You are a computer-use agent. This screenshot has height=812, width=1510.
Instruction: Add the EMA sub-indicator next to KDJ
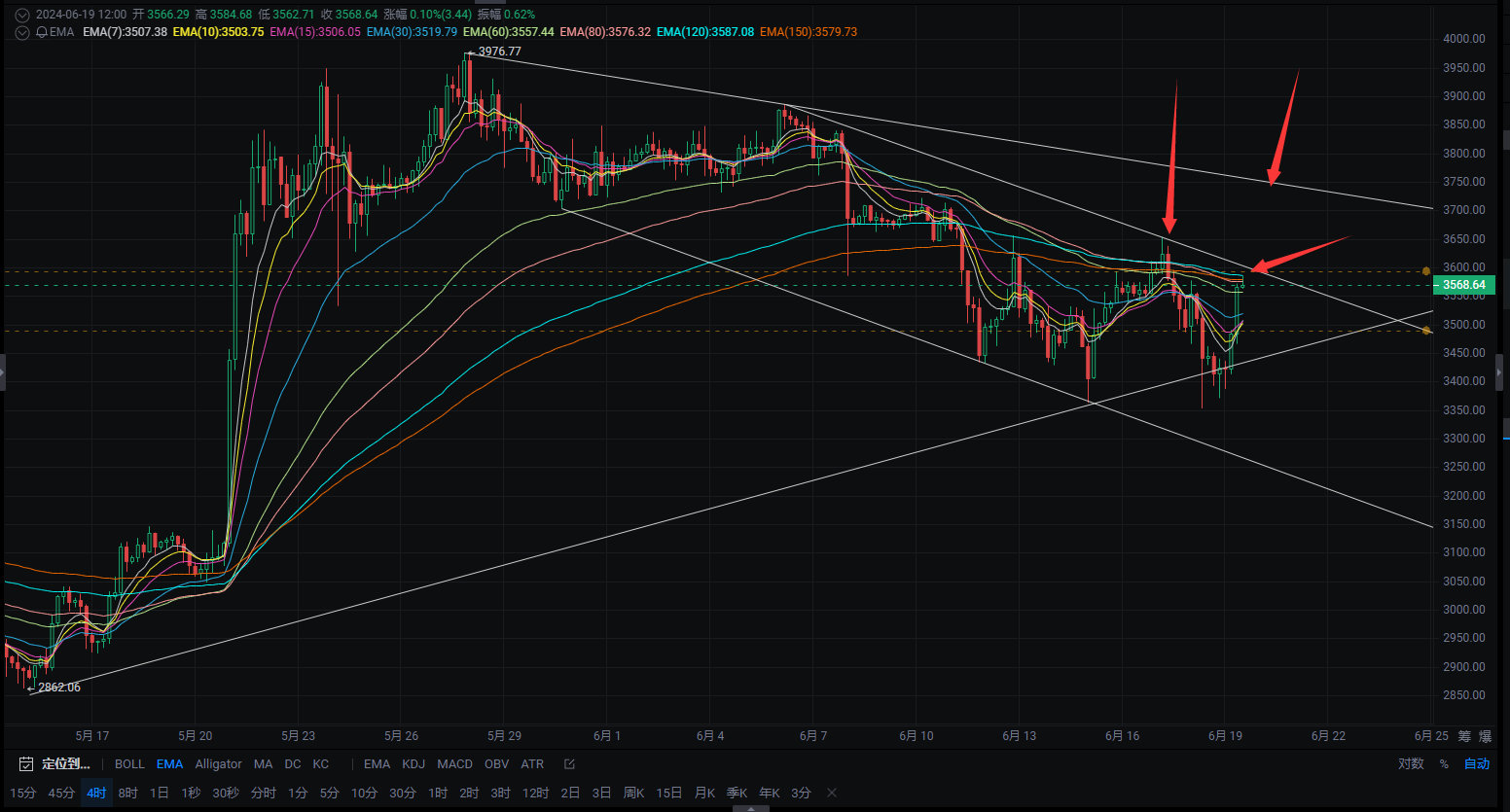click(x=377, y=764)
